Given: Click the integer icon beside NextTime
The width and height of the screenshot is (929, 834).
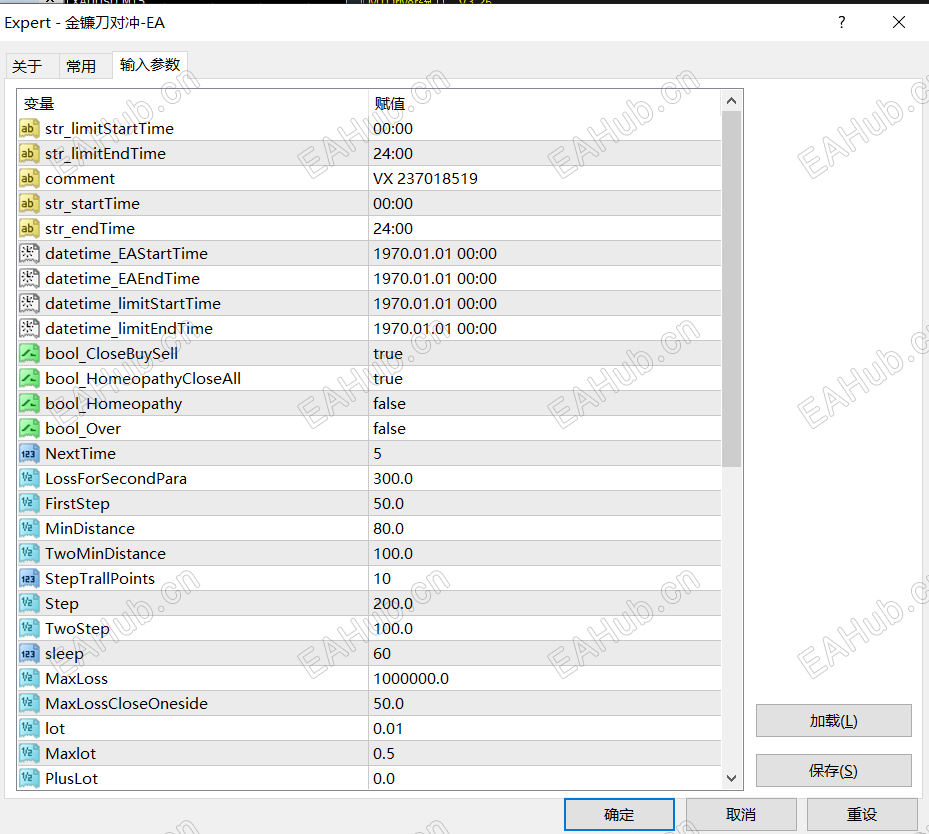Looking at the screenshot, I should (28, 454).
